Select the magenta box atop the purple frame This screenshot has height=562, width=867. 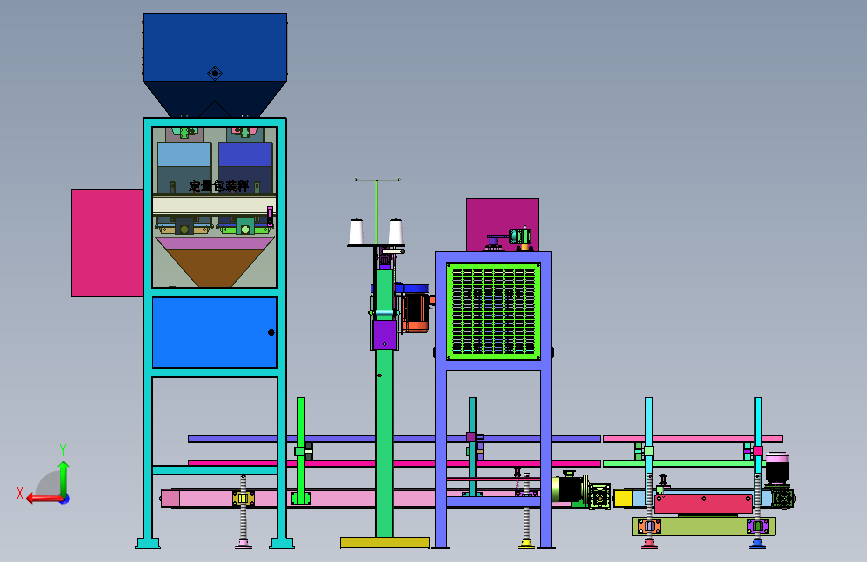click(502, 224)
